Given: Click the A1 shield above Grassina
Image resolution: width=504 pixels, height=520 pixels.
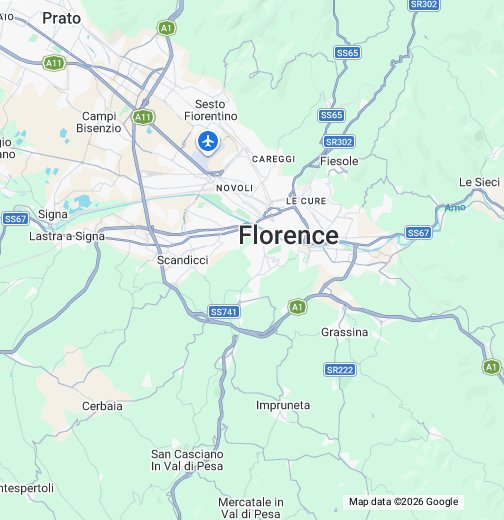Looking at the screenshot, I should coord(297,307).
